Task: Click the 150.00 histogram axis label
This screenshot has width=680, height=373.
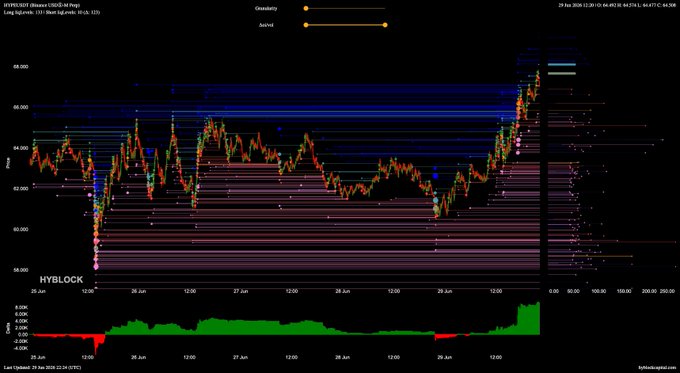Action: point(624,291)
